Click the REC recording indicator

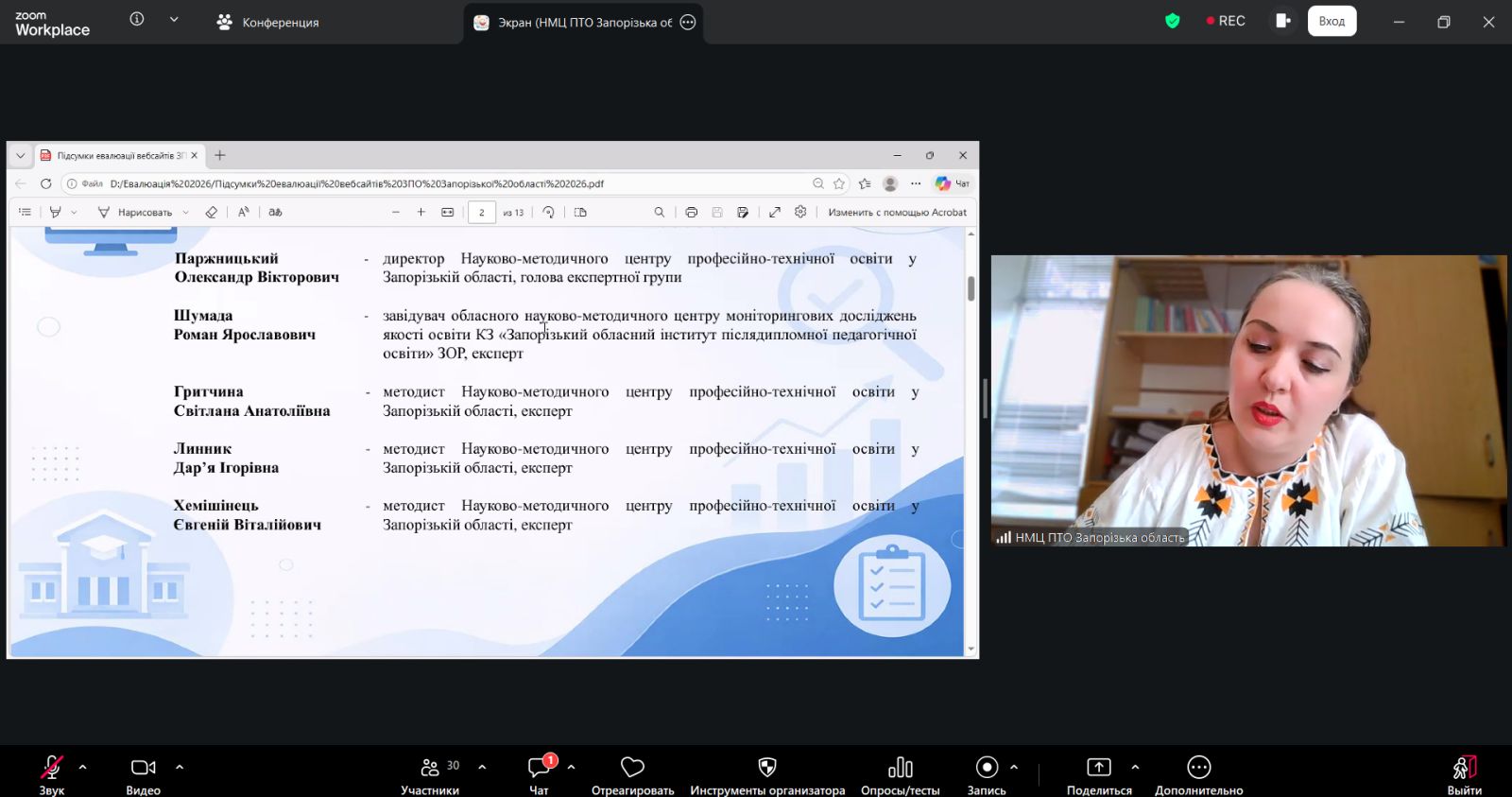[x=1226, y=21]
